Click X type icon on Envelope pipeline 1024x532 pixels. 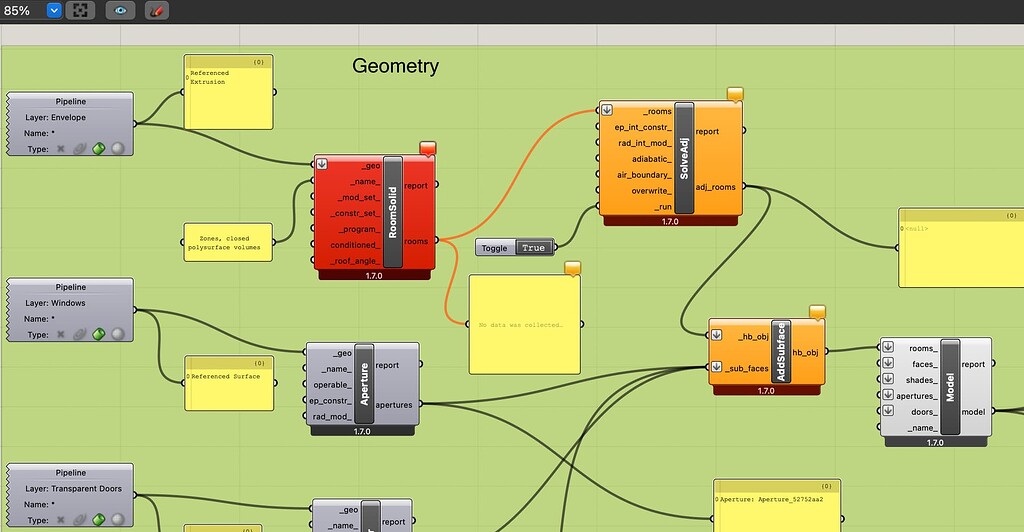[x=61, y=149]
